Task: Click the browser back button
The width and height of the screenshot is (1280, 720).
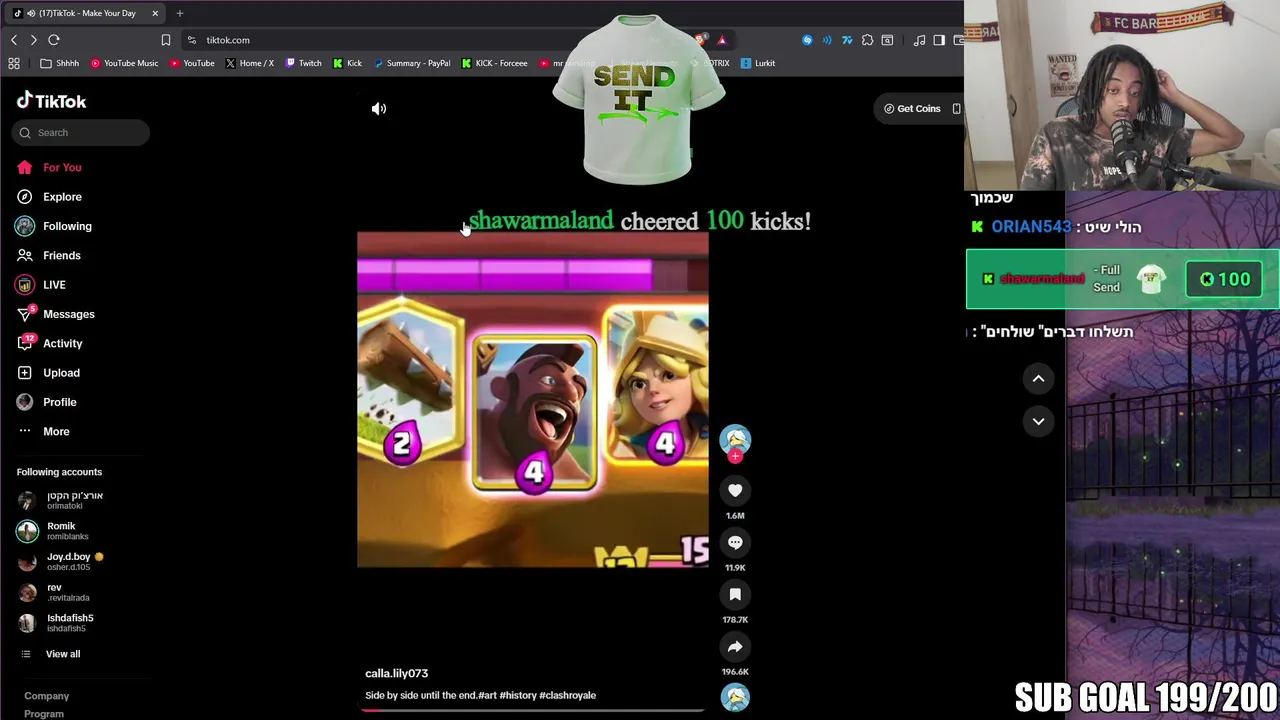Action: [x=14, y=40]
